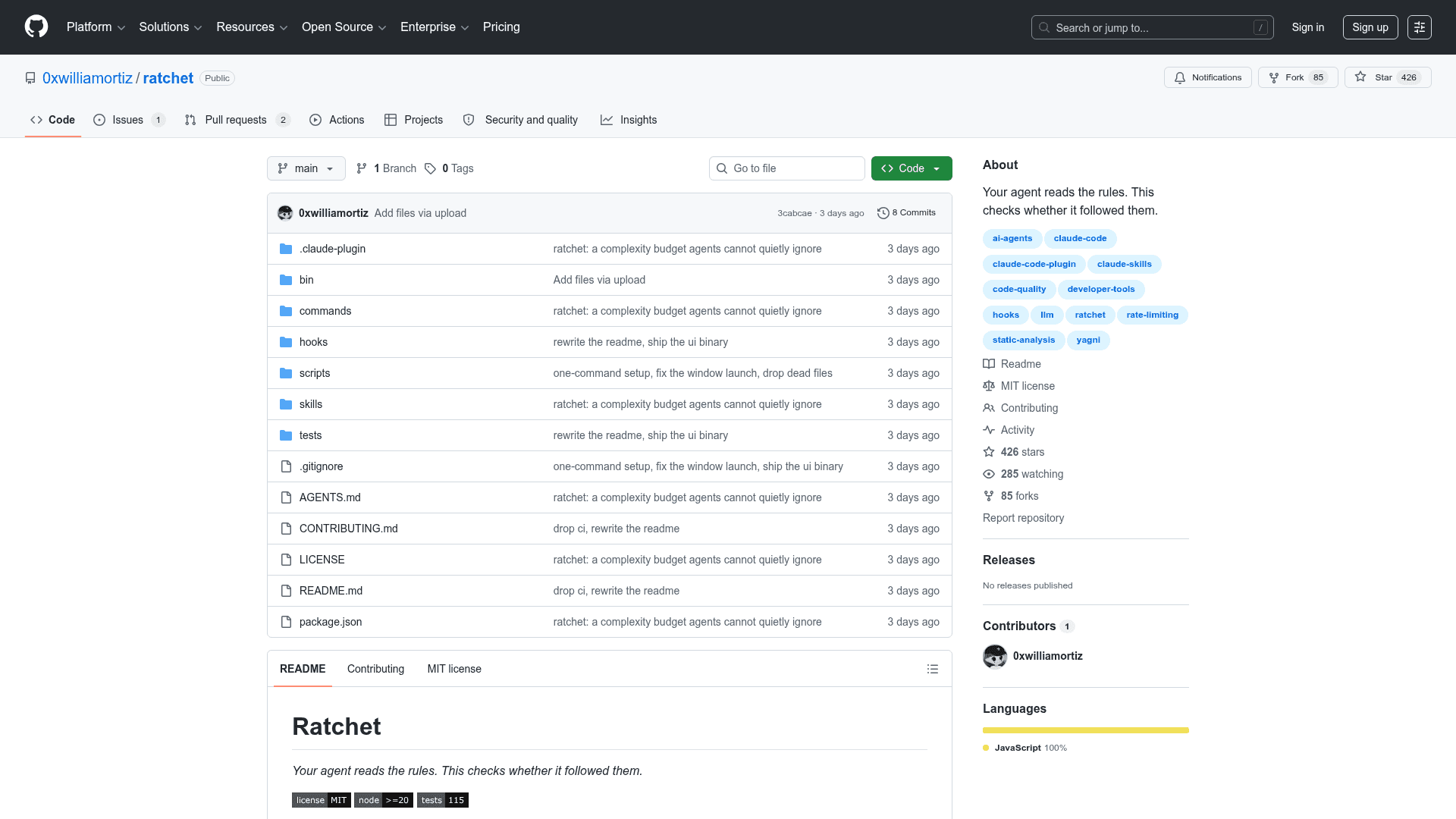
Task: Open the Open Source menu
Action: tap(344, 27)
